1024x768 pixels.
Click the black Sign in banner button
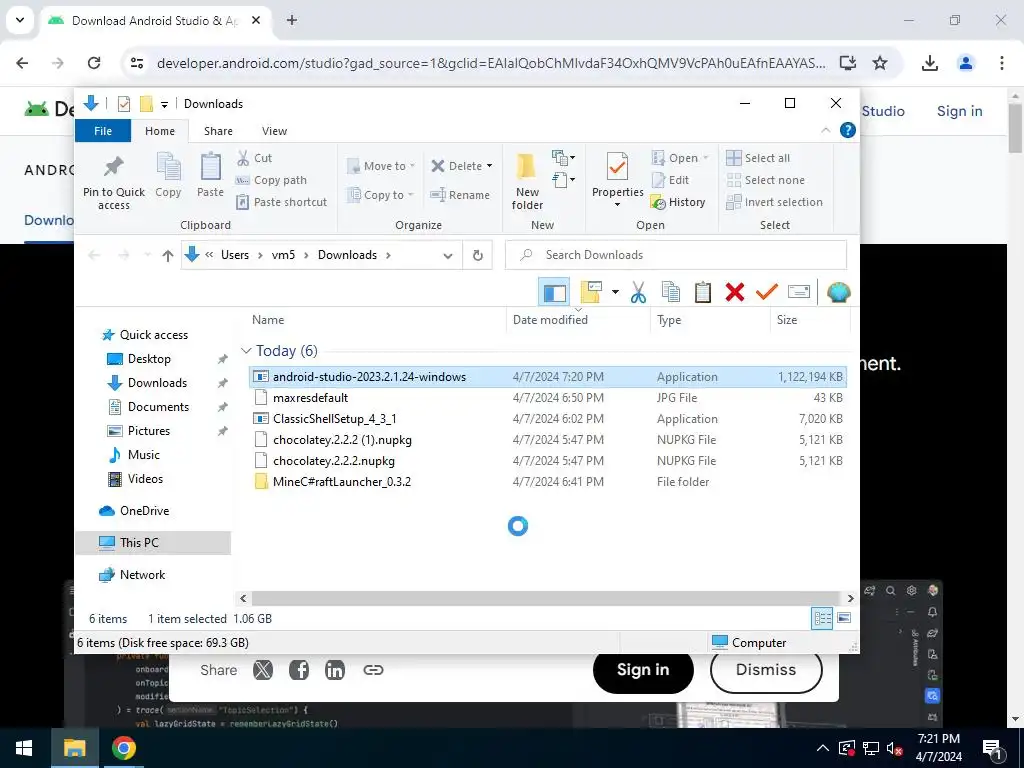(643, 670)
